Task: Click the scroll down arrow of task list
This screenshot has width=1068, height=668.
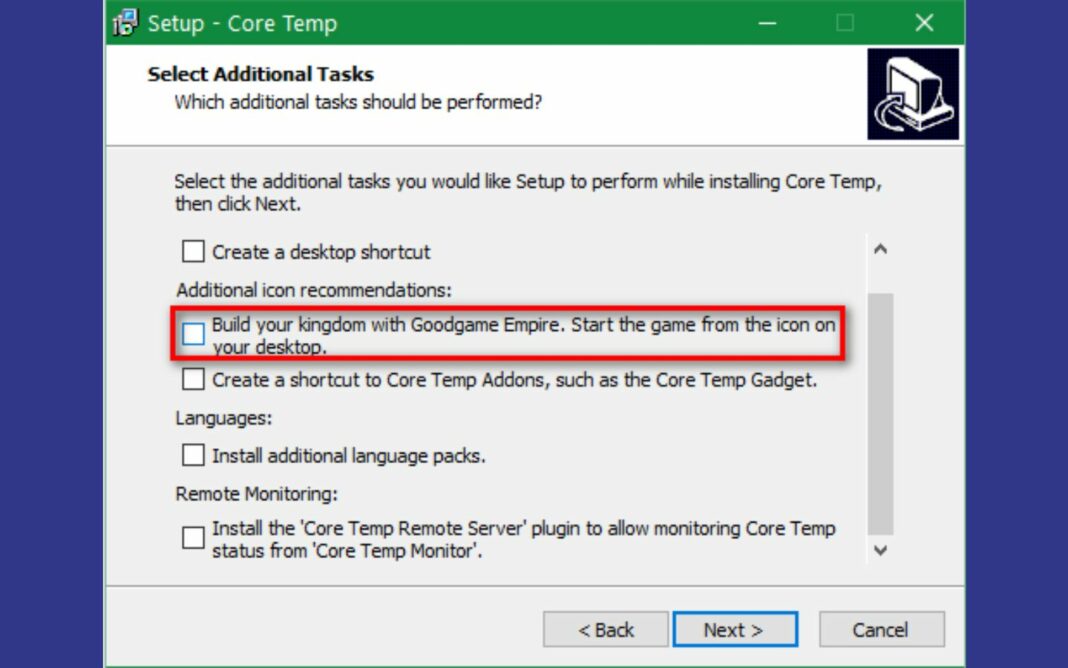Action: point(880,549)
